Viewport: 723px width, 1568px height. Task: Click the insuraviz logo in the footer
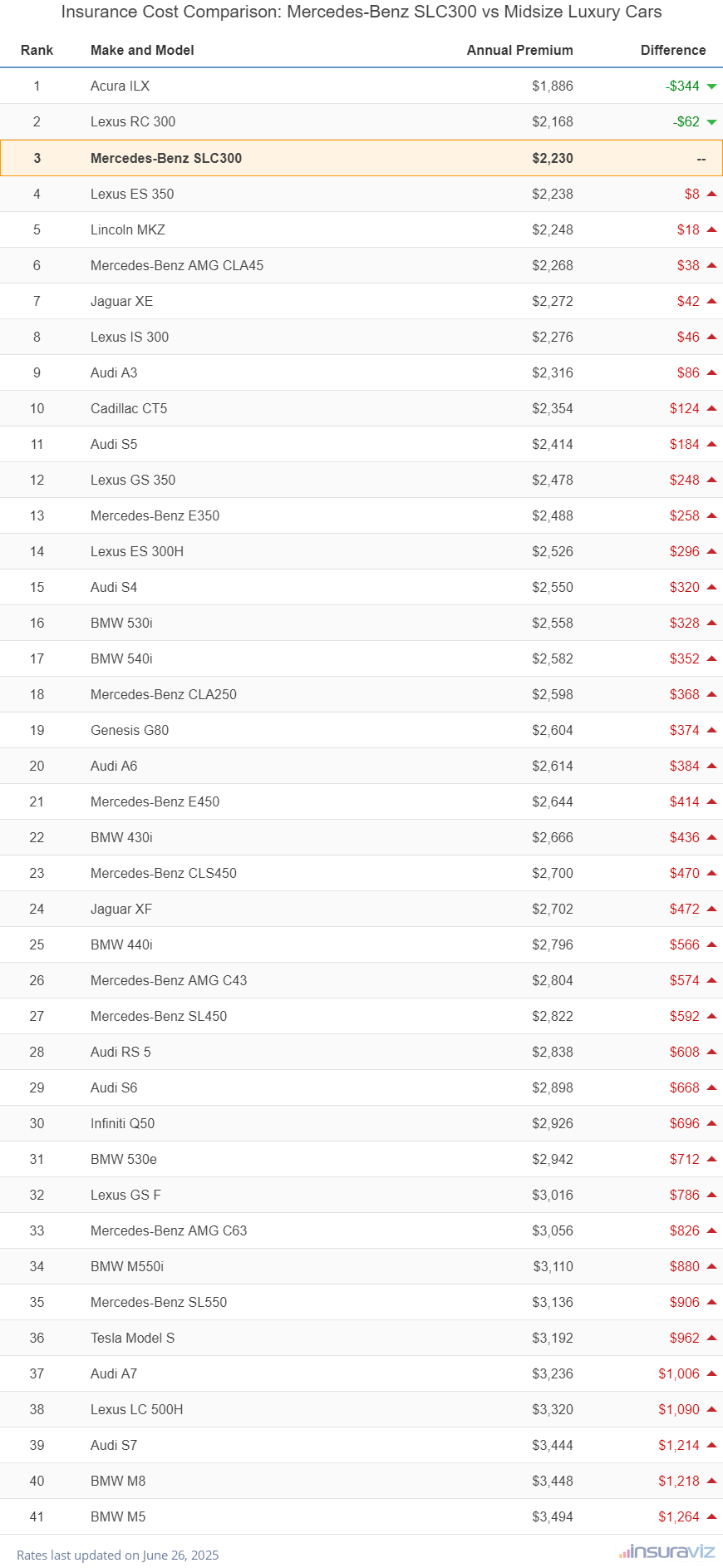(666, 1551)
